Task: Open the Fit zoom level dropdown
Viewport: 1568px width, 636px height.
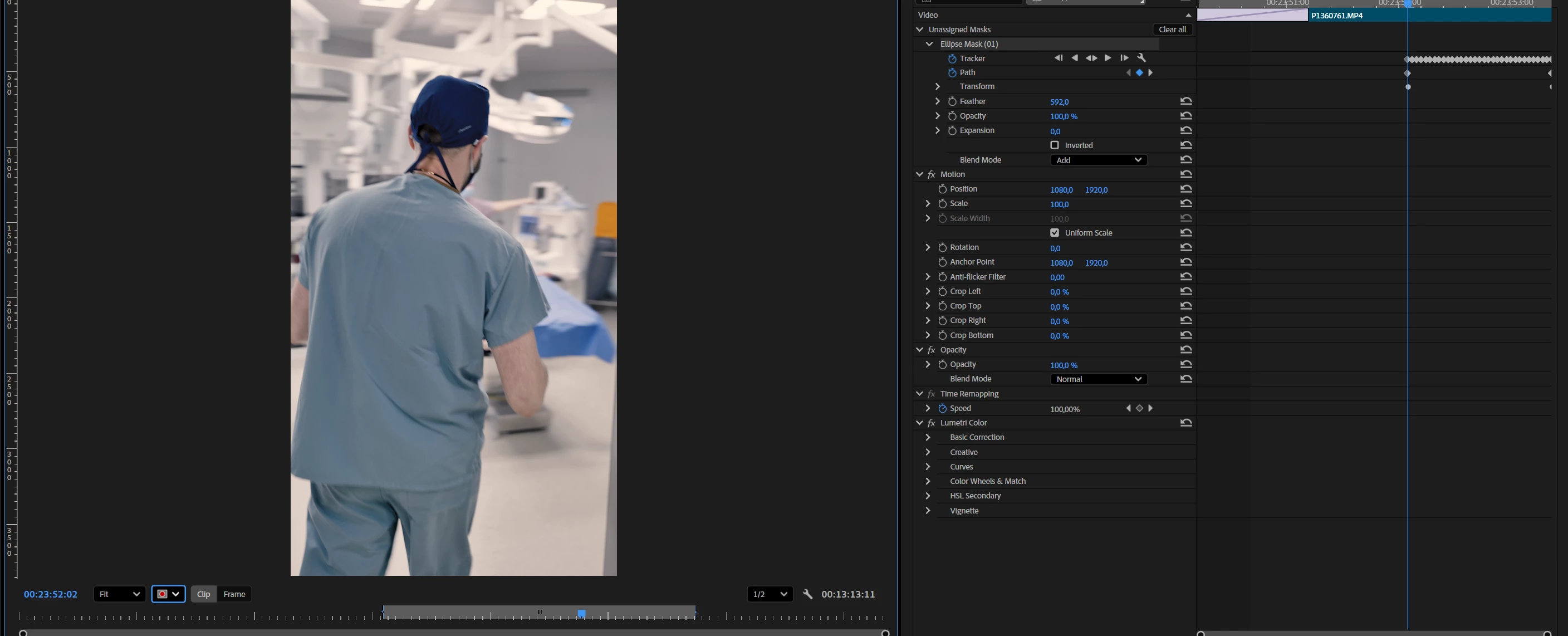Action: (119, 594)
